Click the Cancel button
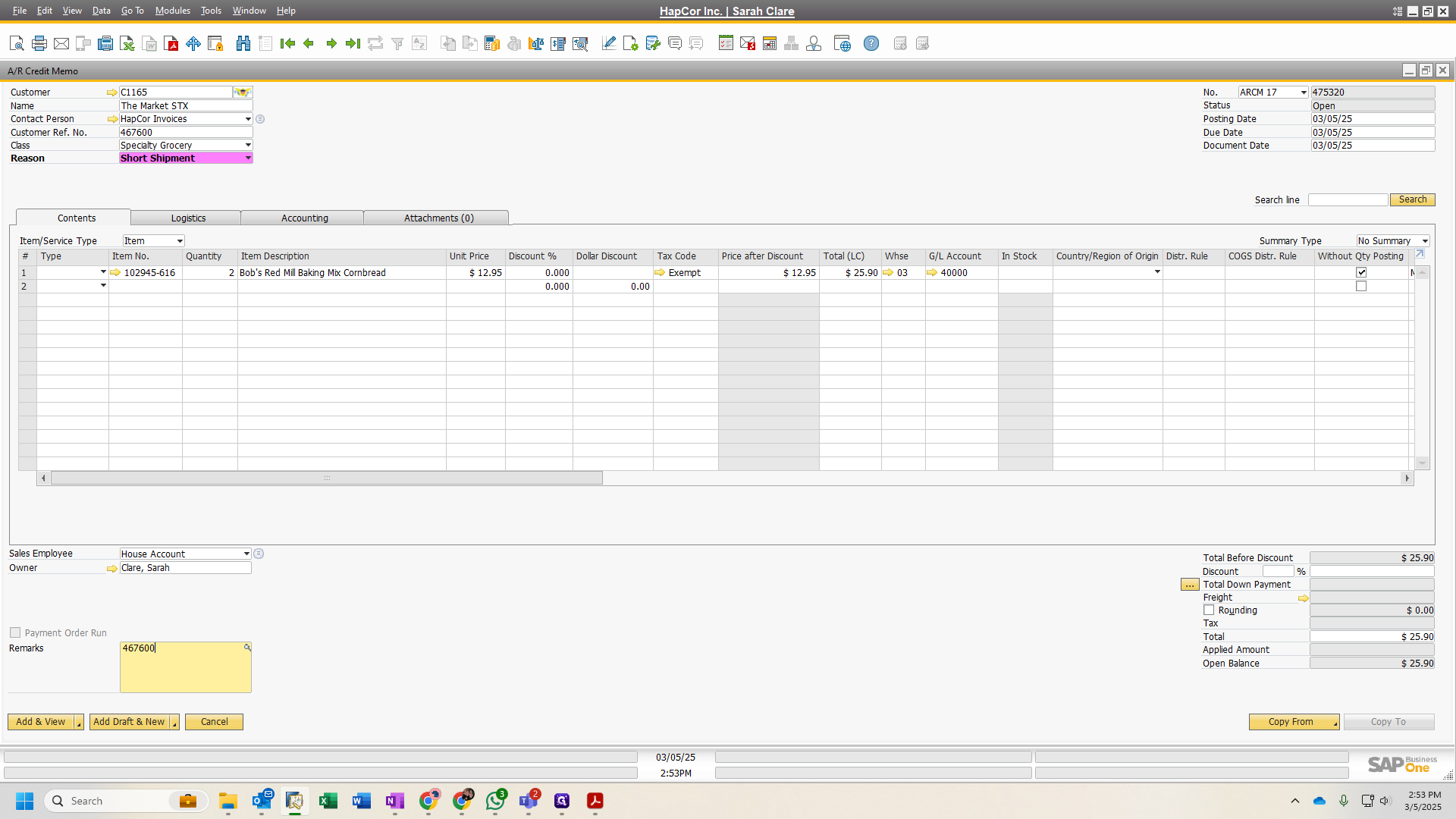Viewport: 1456px width, 819px height. pos(214,722)
